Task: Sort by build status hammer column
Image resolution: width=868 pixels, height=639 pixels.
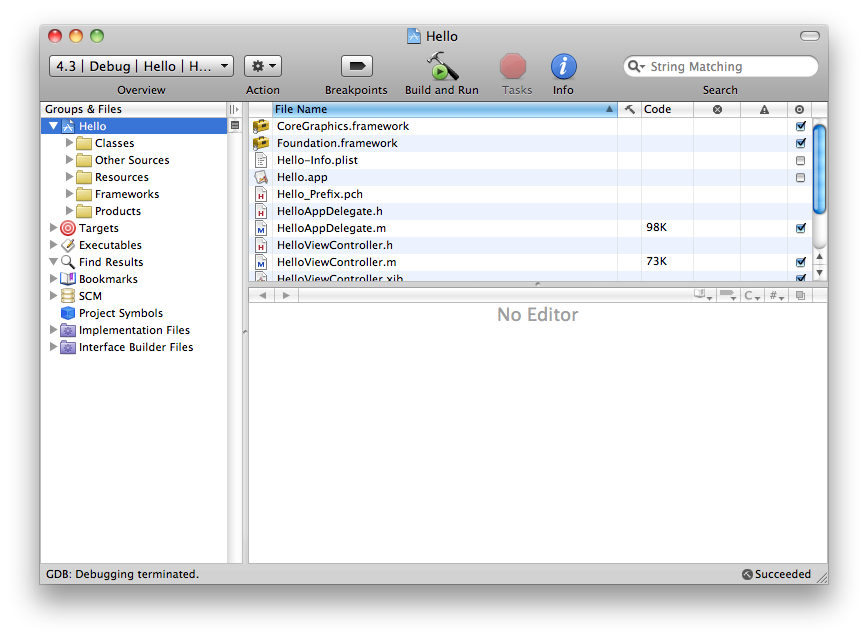Action: coord(629,109)
